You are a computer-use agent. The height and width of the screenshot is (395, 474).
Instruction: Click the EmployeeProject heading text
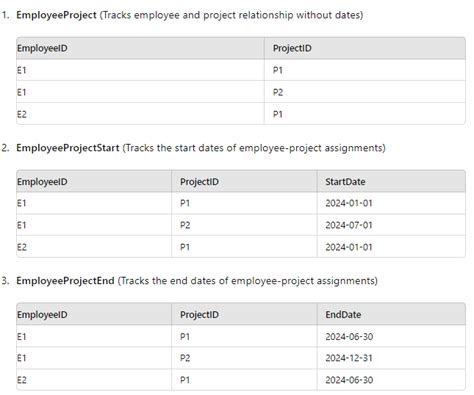pos(56,15)
